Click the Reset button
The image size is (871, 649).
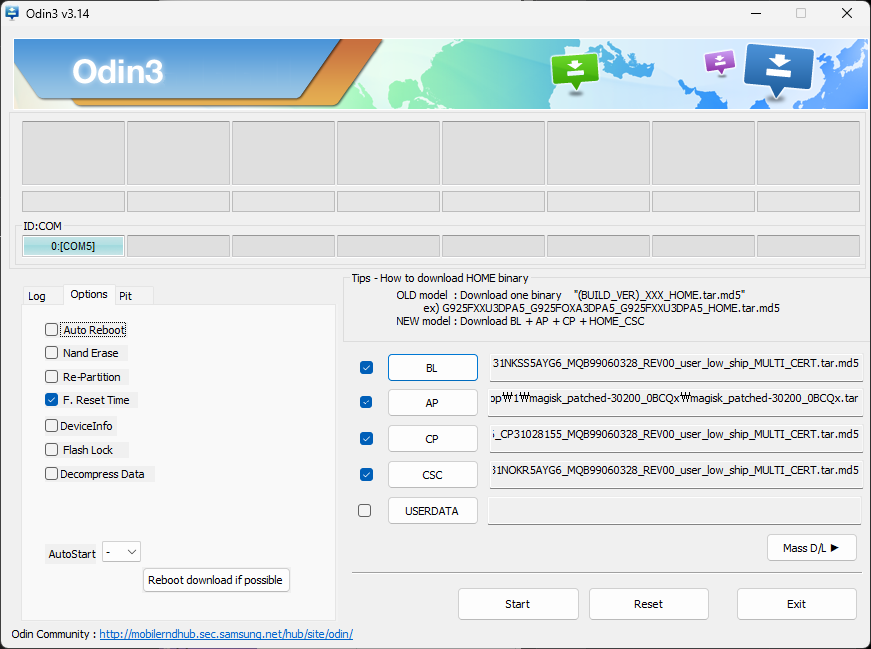click(x=648, y=604)
